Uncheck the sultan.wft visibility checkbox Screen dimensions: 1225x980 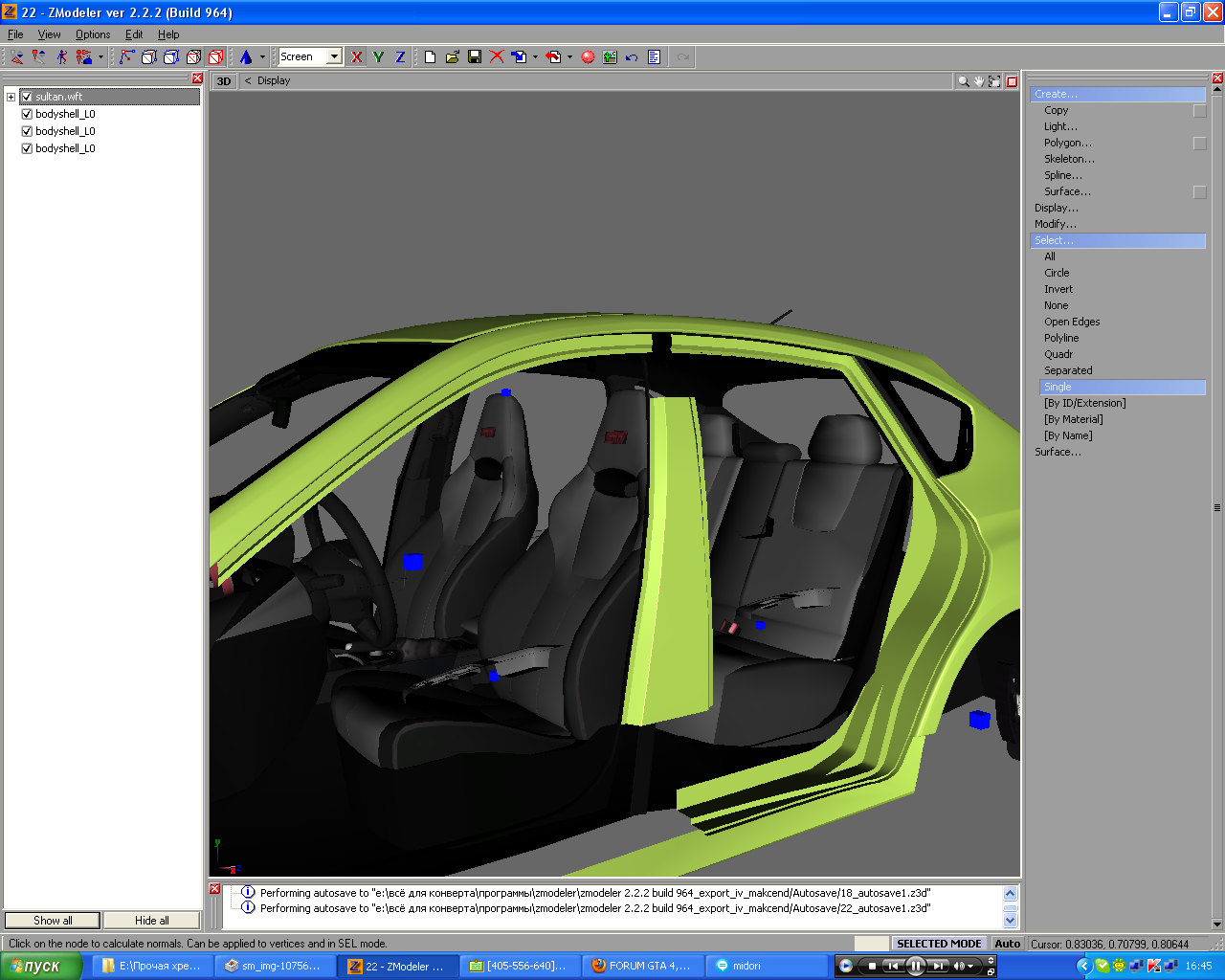click(x=27, y=97)
